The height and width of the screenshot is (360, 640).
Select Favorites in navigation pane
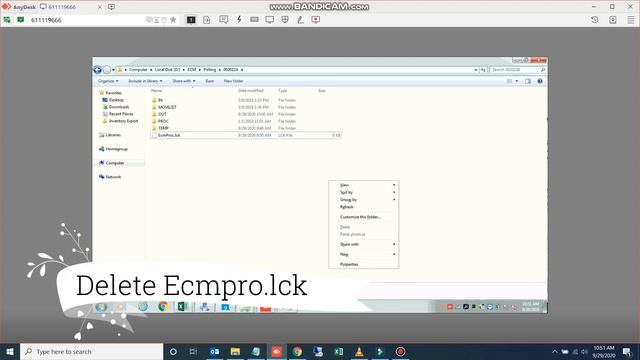[113, 93]
